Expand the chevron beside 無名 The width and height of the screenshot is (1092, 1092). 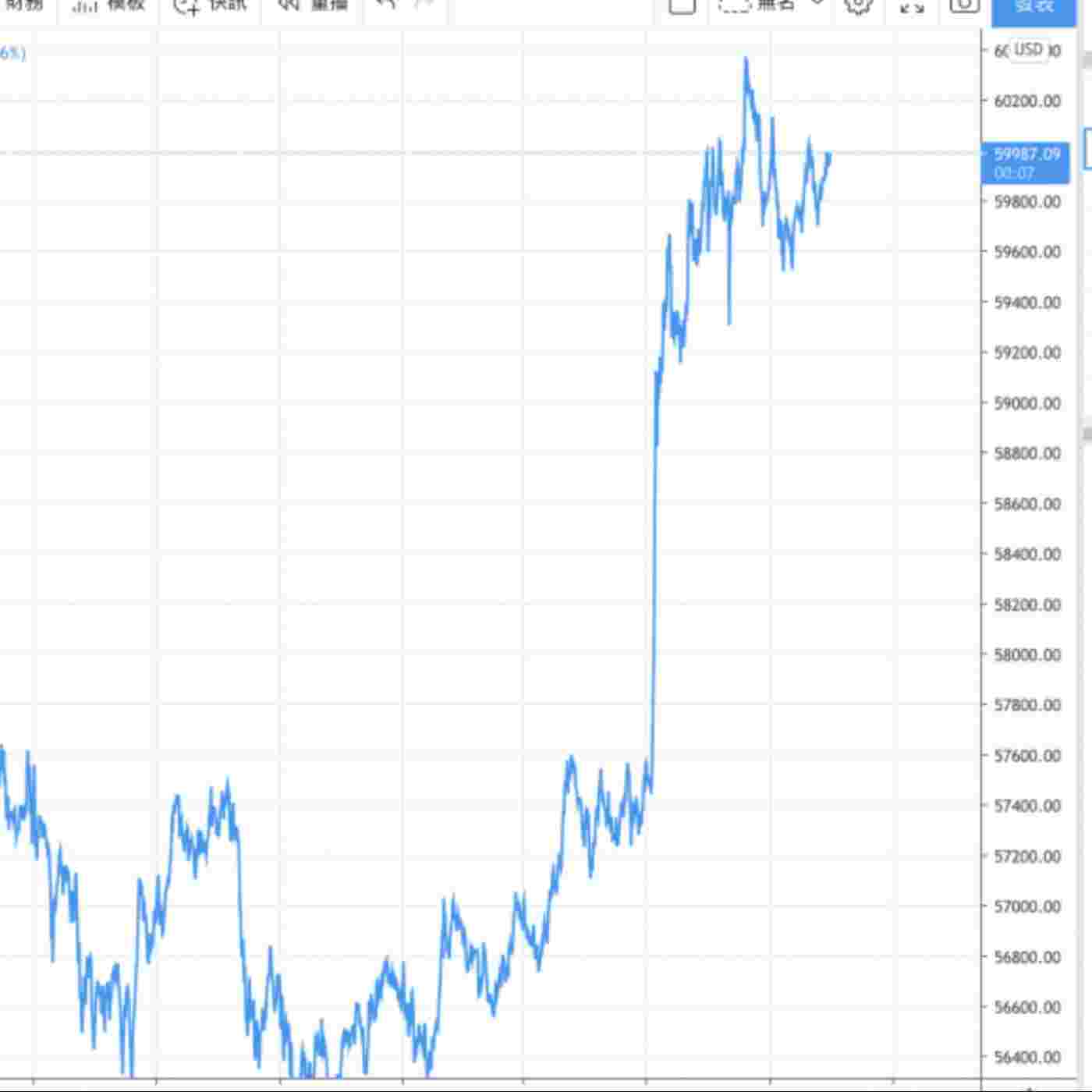817,5
